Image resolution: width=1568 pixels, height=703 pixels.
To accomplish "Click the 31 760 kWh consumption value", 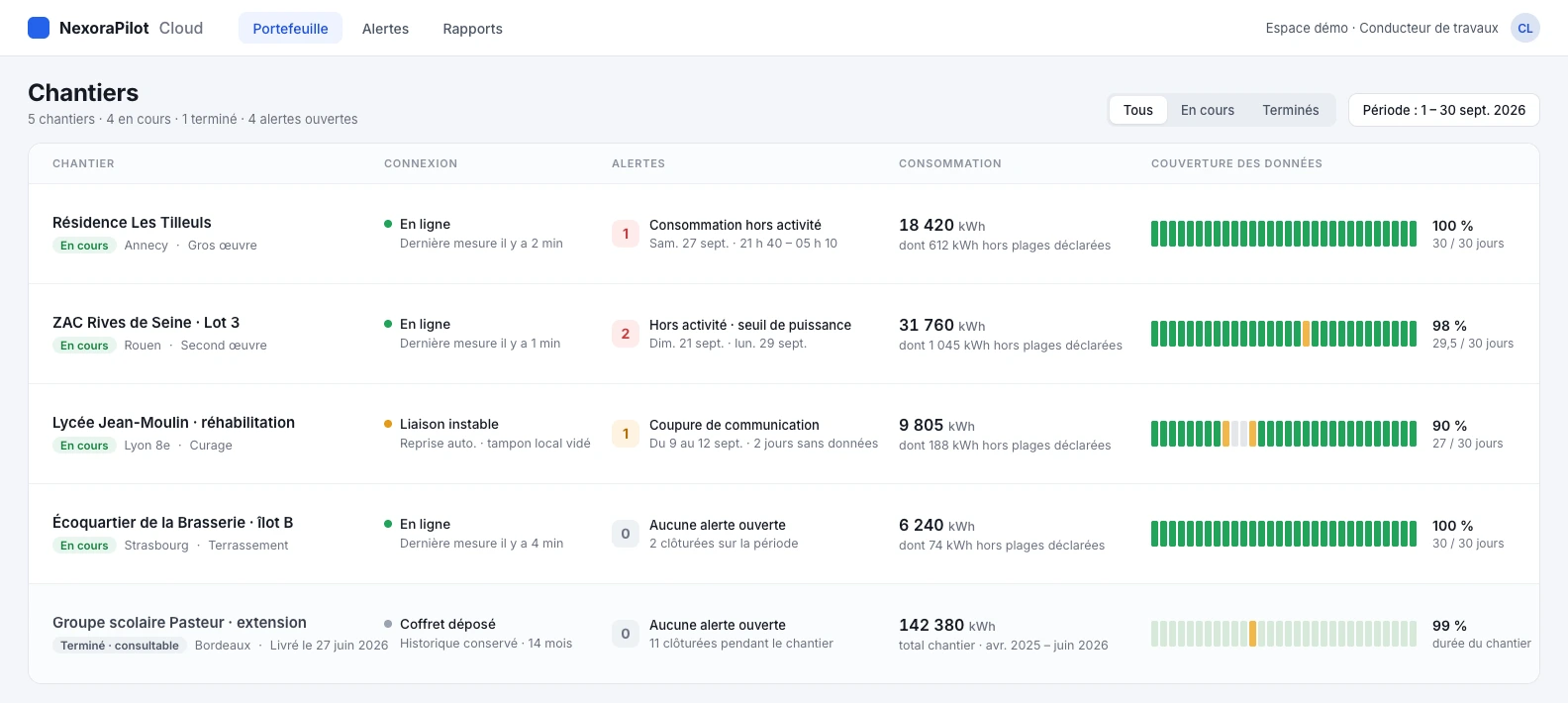I will [x=941, y=325].
